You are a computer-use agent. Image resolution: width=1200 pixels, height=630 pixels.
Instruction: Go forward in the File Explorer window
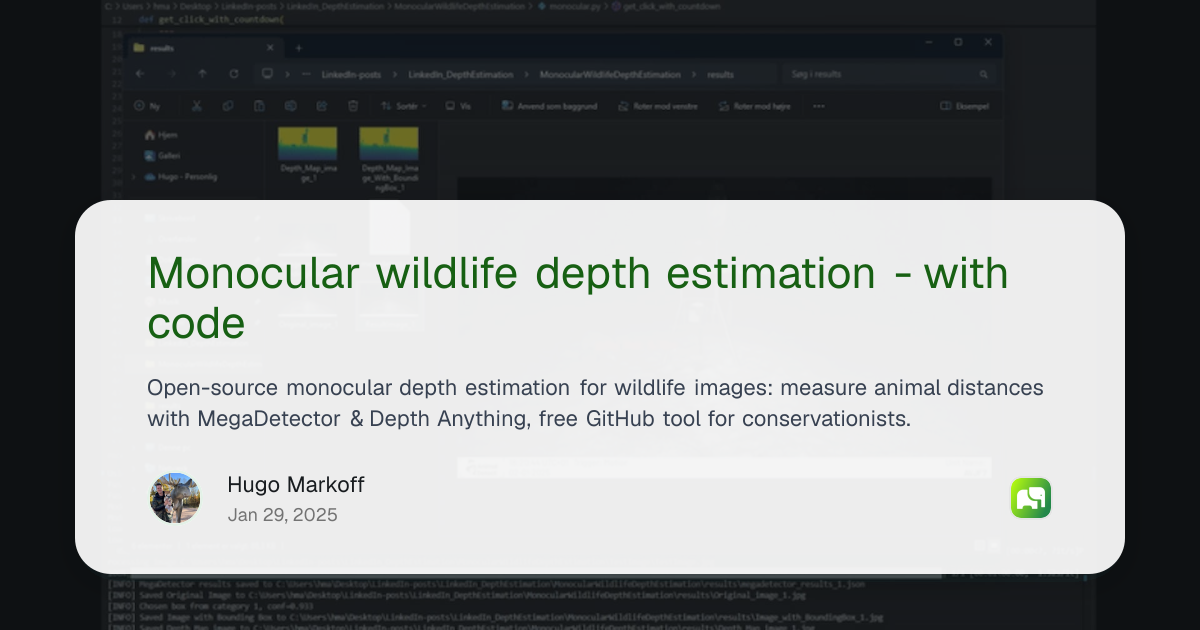coord(171,74)
